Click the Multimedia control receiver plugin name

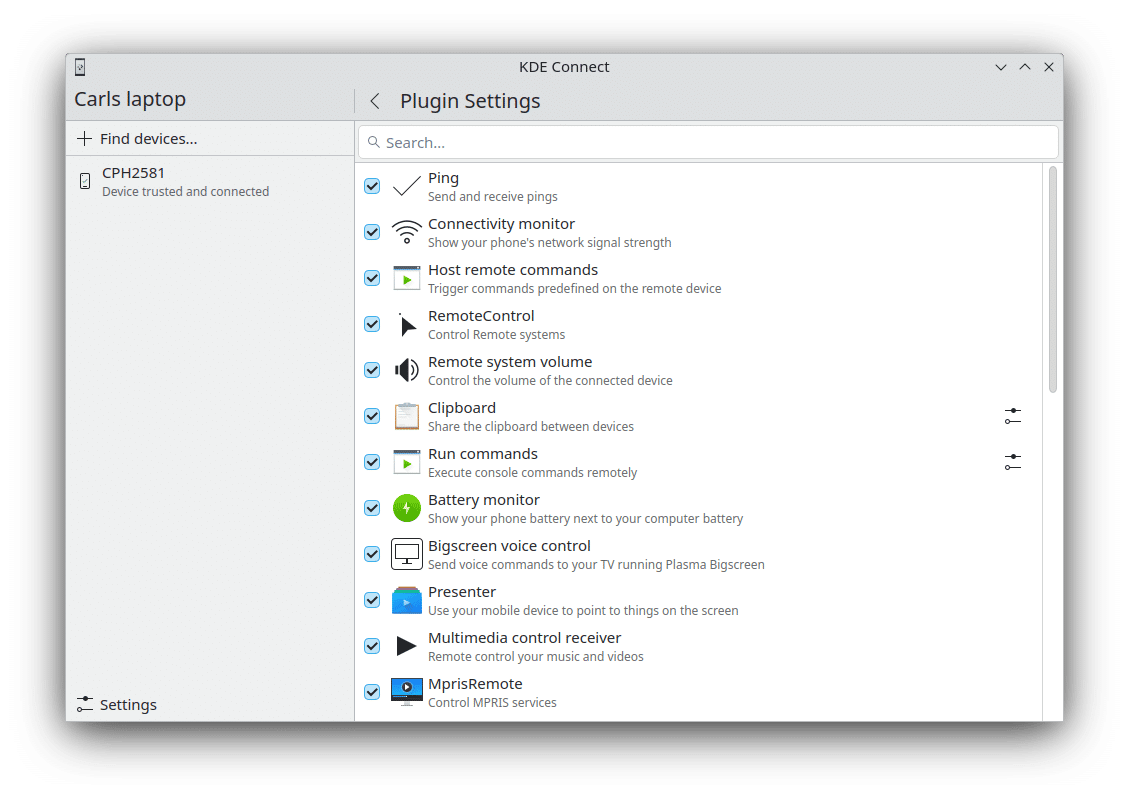click(524, 637)
